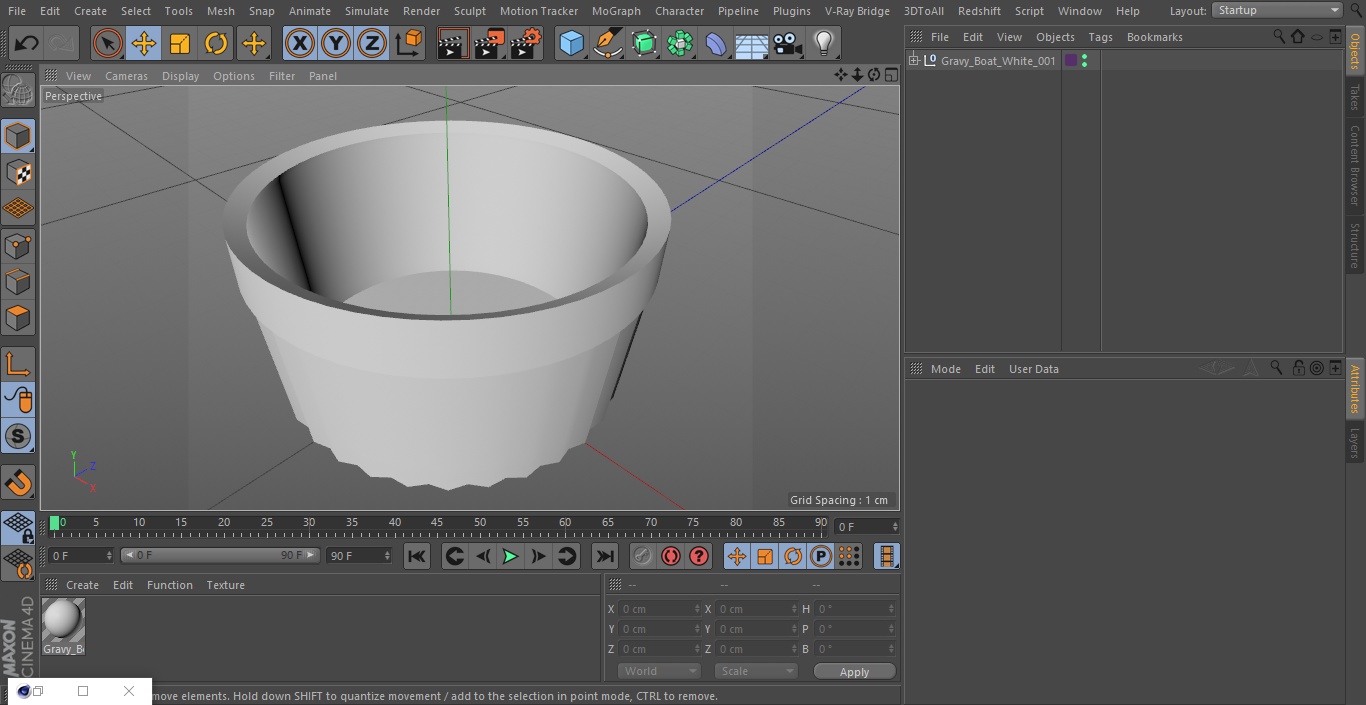1366x705 pixels.
Task: Switch to Texture mode checkered cube
Action: tap(18, 173)
